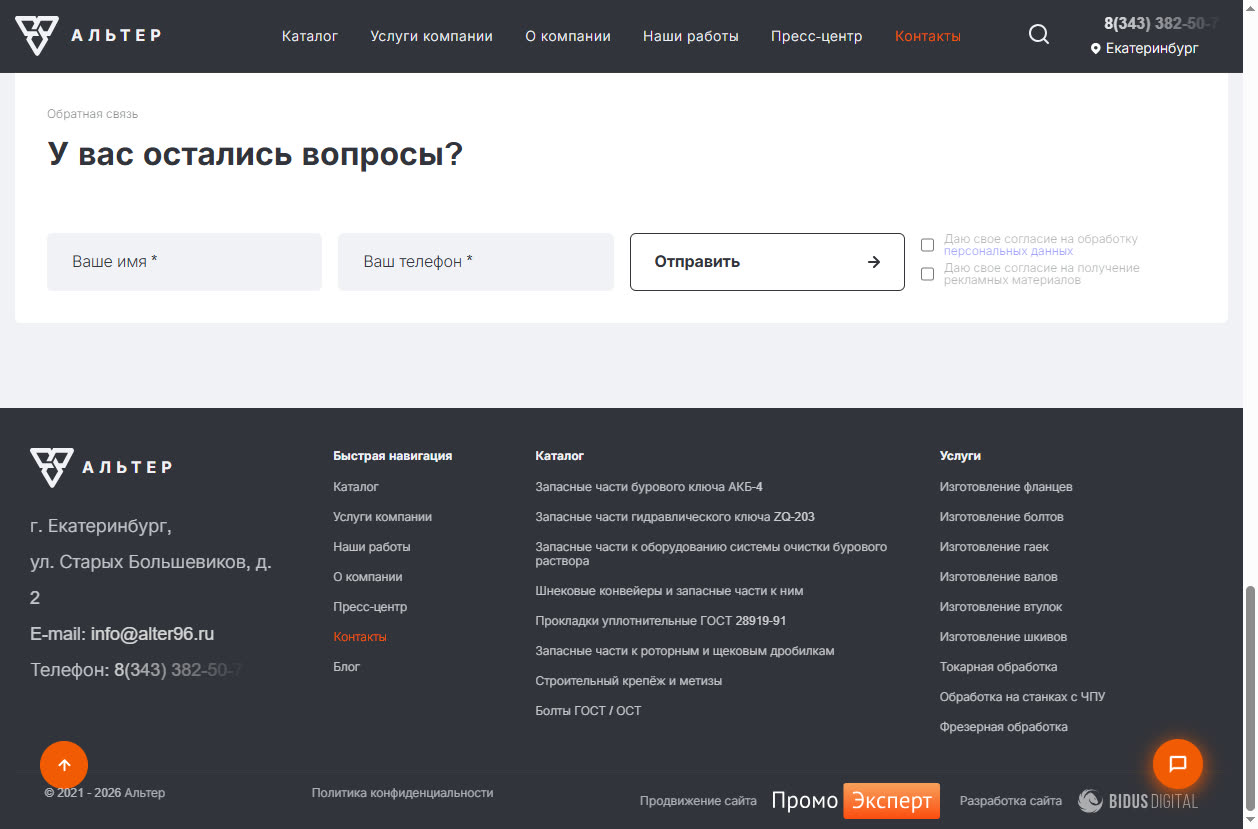
Task: Open запасные части системы очистки бурового раствора
Action: point(711,554)
